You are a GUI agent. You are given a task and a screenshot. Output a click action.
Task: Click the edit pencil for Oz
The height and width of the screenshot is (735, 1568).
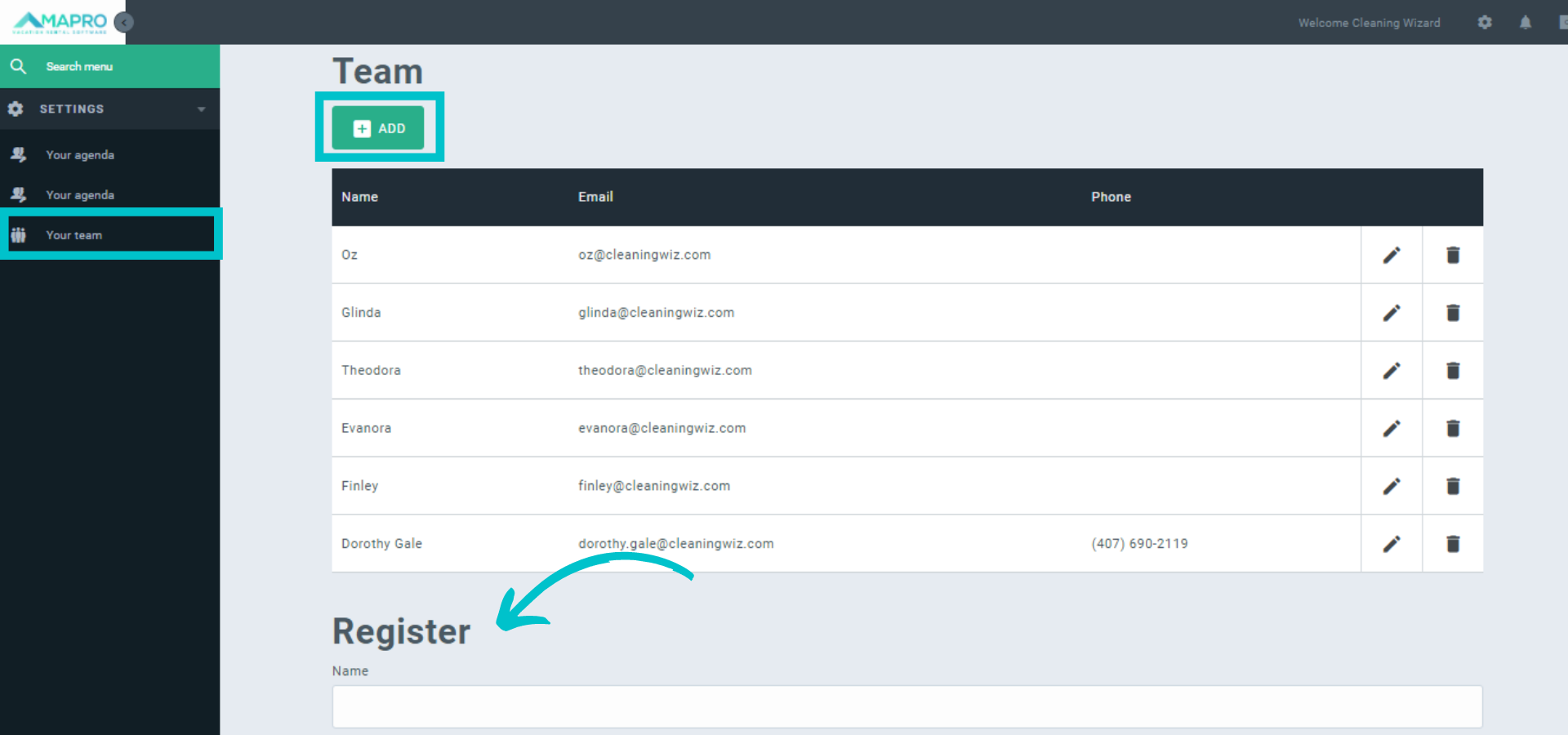1391,255
